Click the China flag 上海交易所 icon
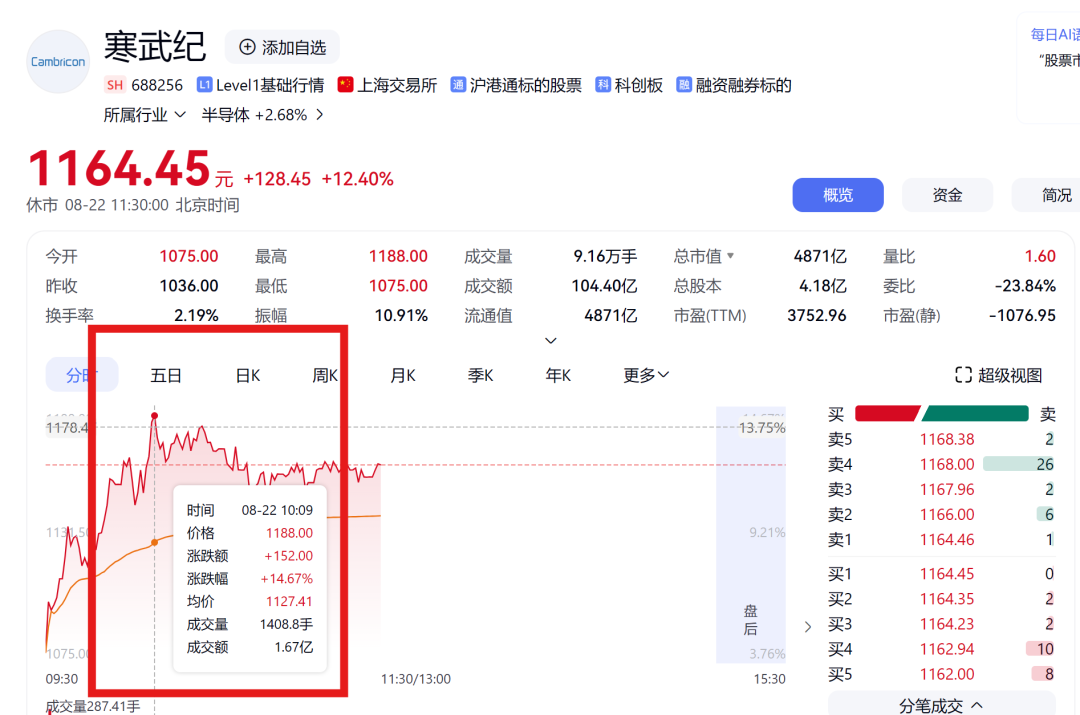The width and height of the screenshot is (1080, 715). pos(346,85)
